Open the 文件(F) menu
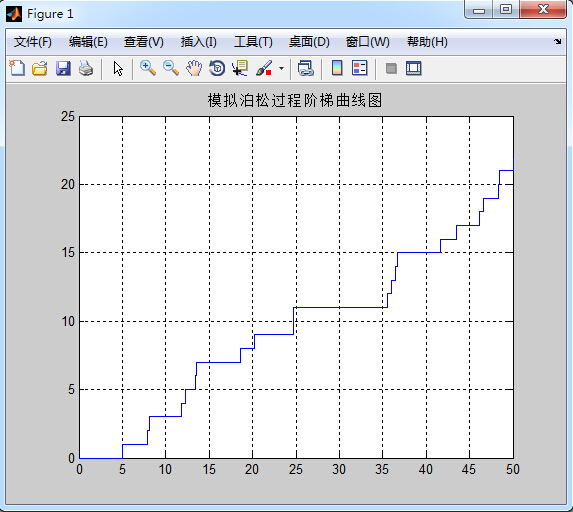Image resolution: width=573 pixels, height=512 pixels. tap(33, 42)
